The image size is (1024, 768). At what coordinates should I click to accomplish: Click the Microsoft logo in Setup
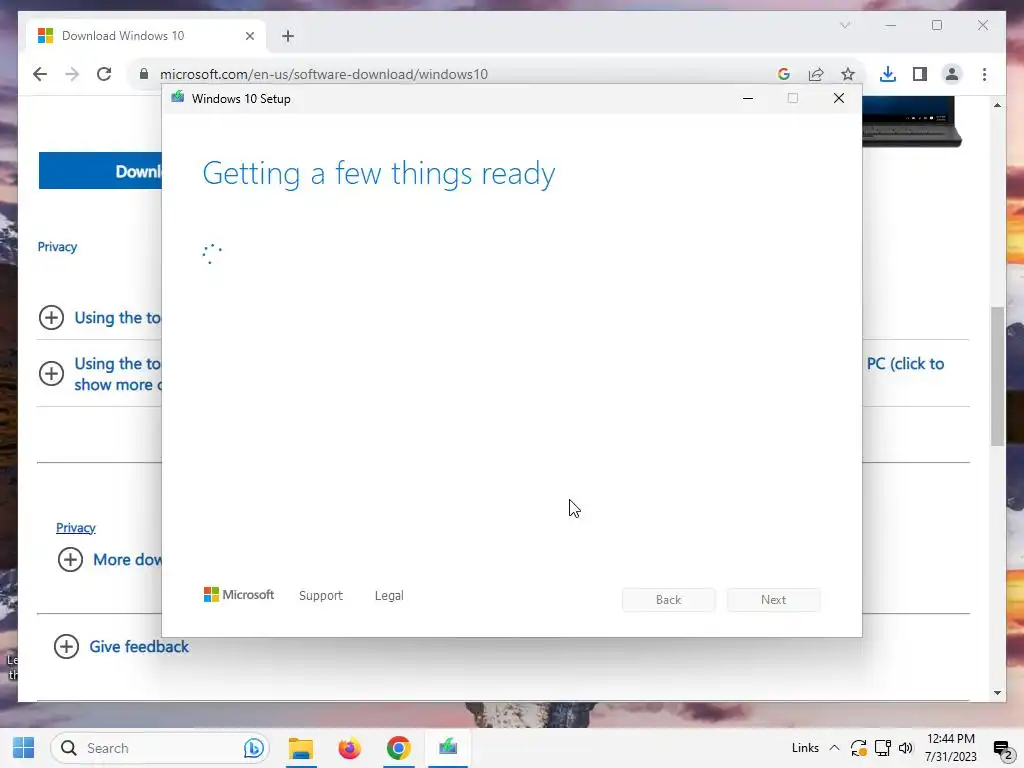[239, 594]
